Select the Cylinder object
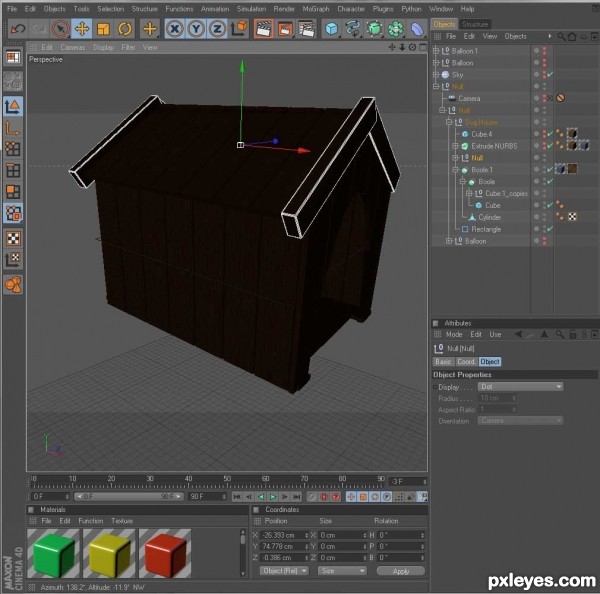Viewport: 600px width, 594px height. [x=489, y=217]
